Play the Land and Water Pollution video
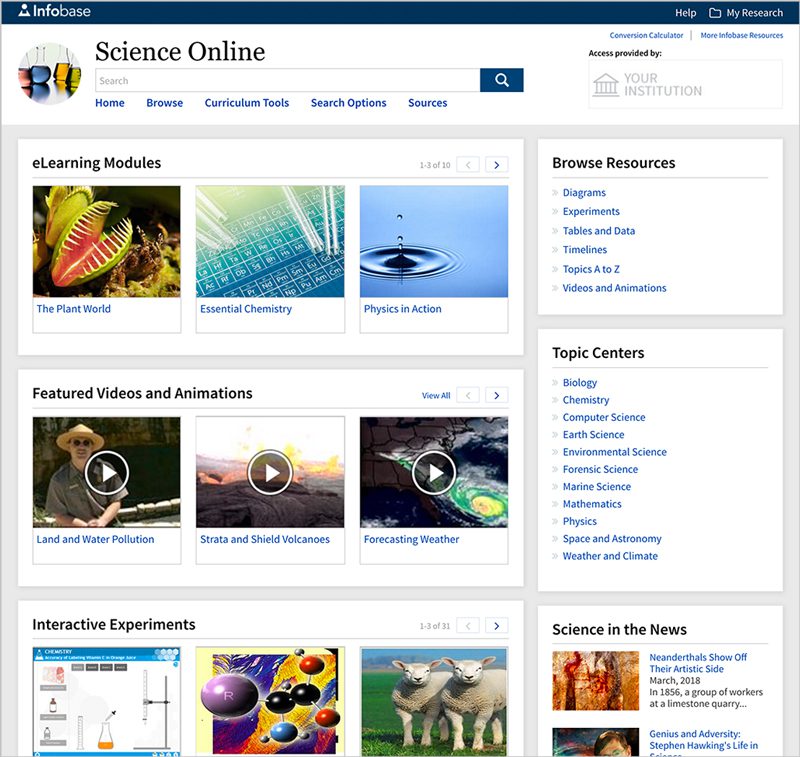800x757 pixels. click(107, 473)
